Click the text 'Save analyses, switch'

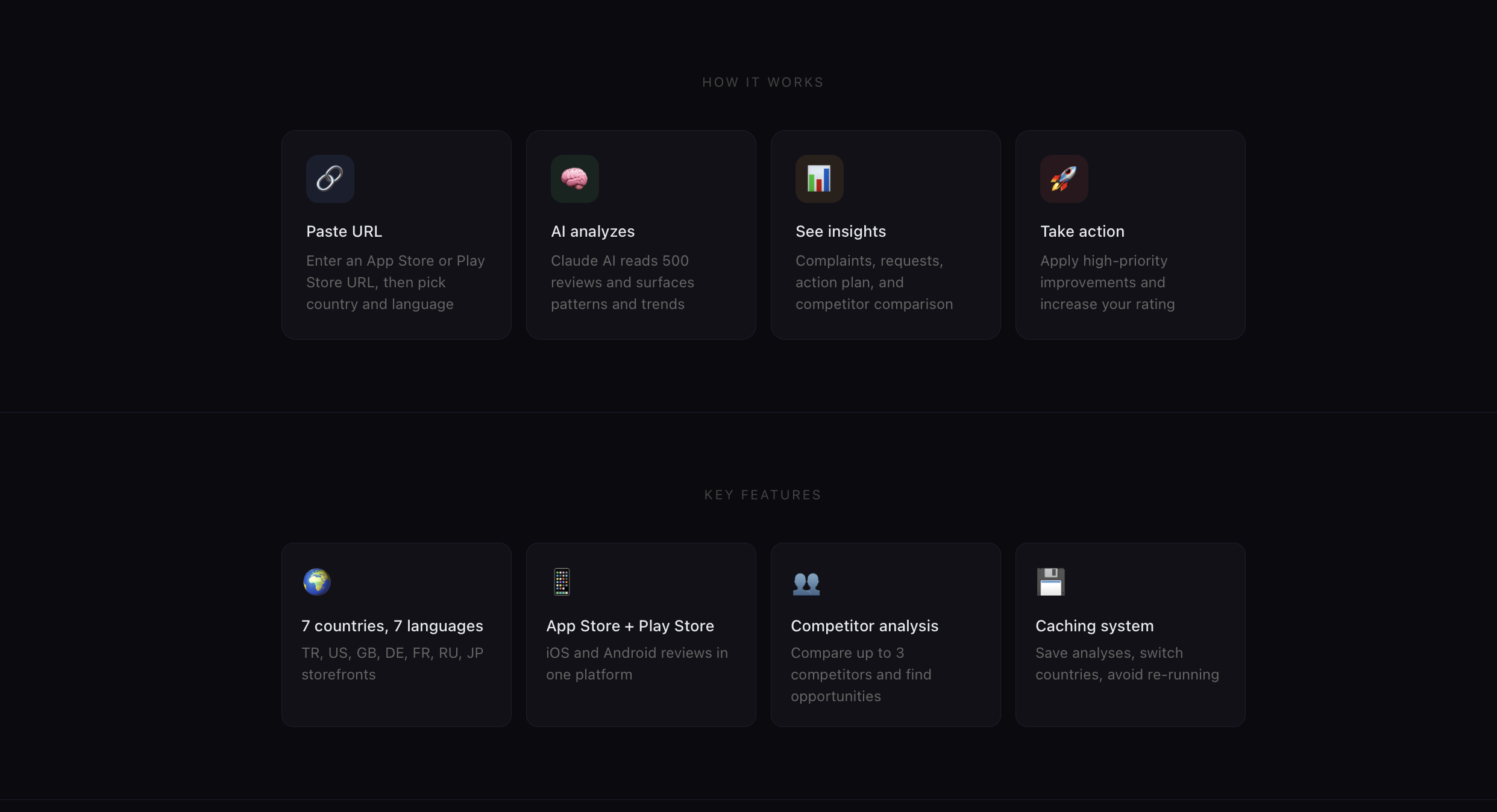click(x=1109, y=653)
